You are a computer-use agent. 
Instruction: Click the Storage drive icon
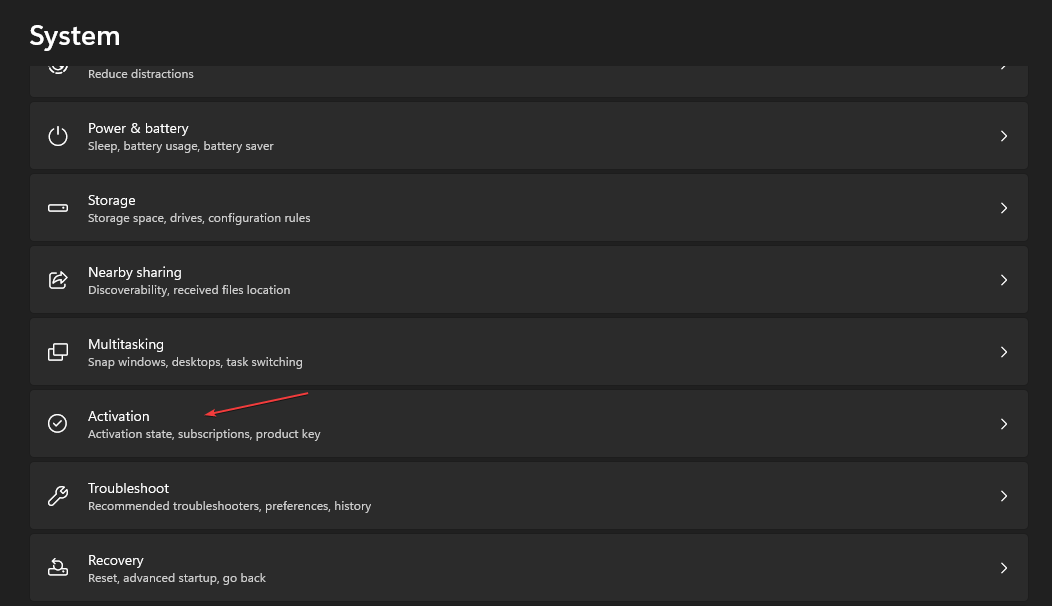[x=57, y=207]
